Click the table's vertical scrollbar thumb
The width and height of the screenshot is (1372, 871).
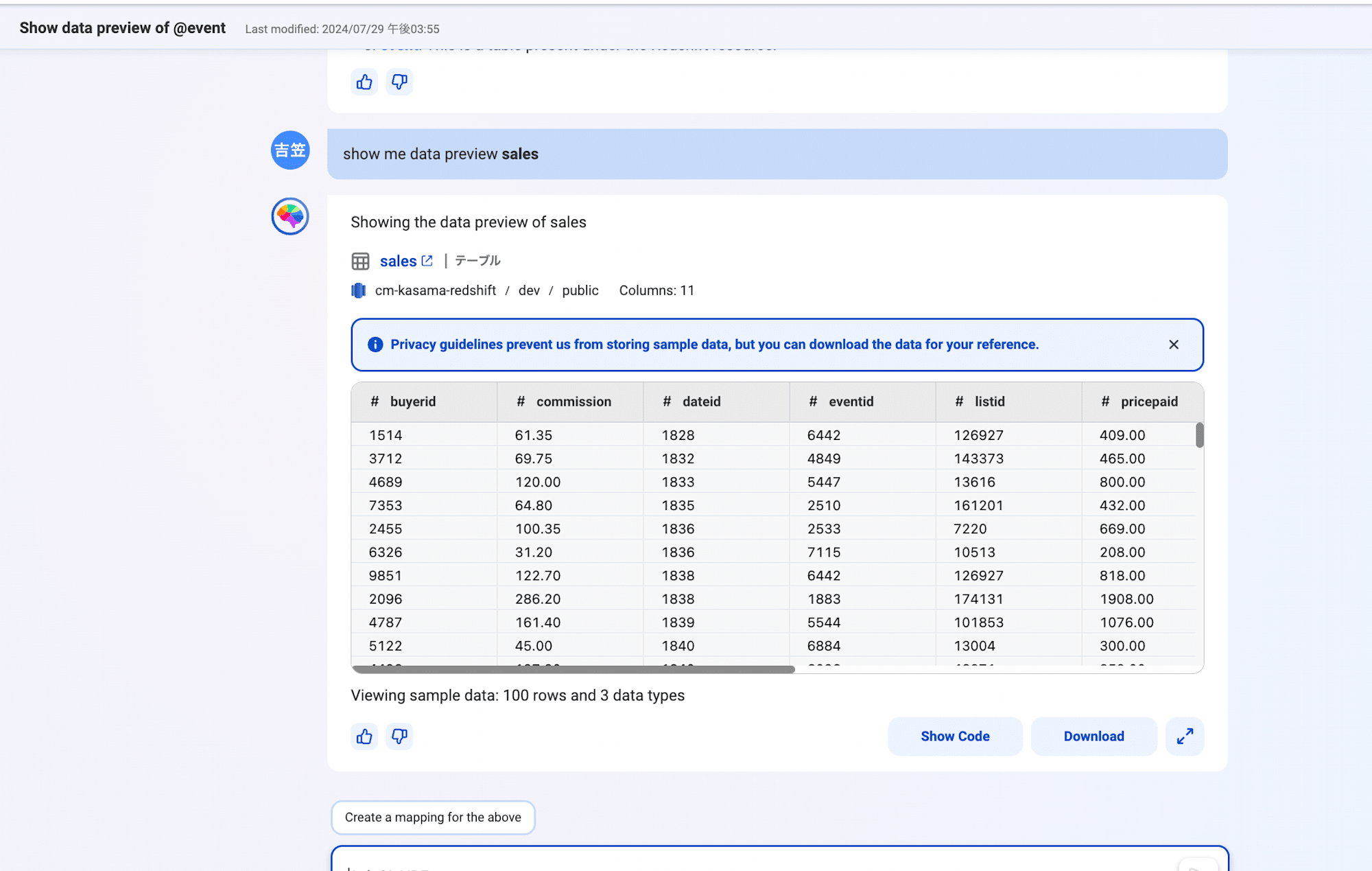[1199, 435]
